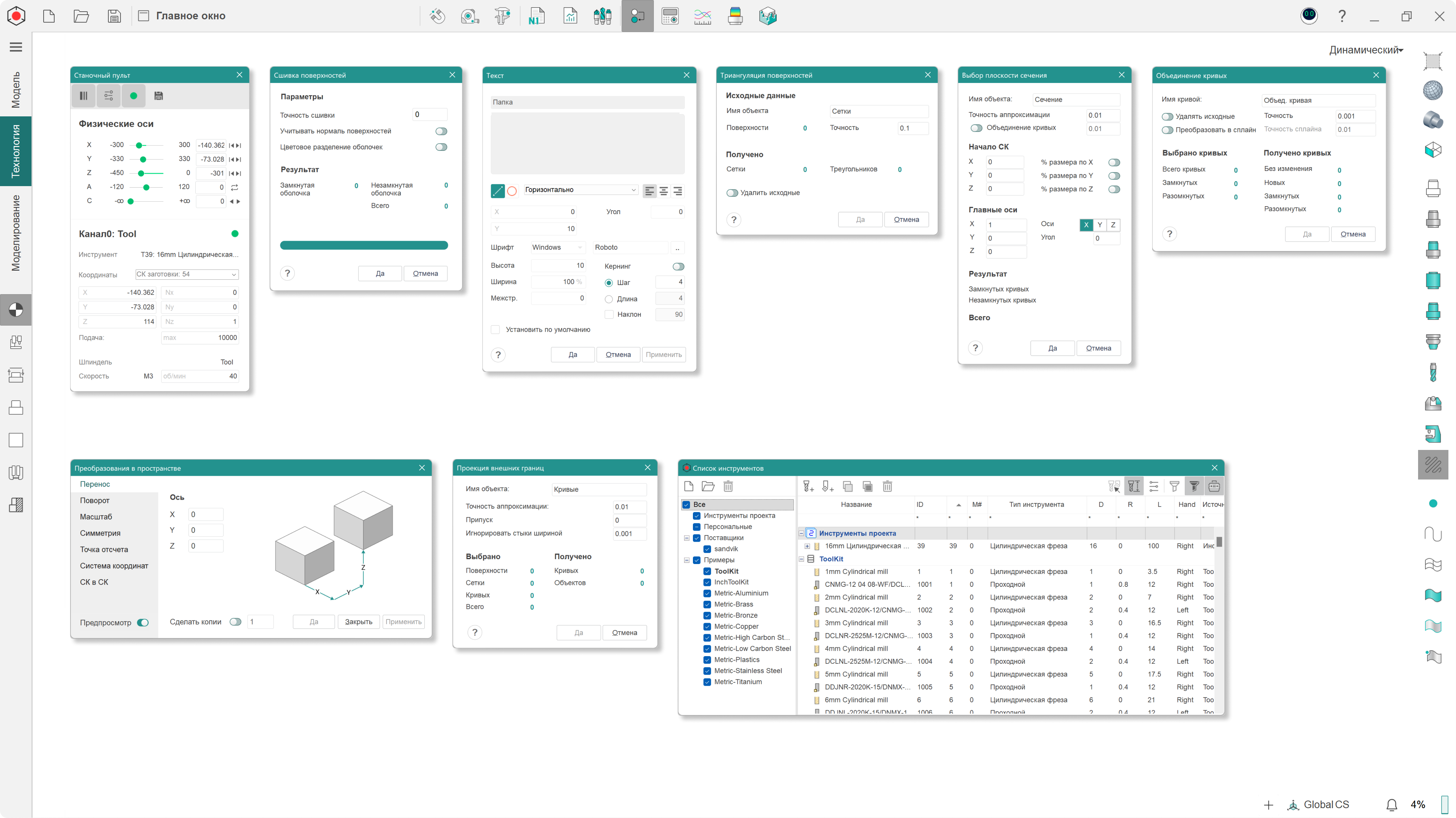Uncheck the Metric-Brass checkbox
Image resolution: width=1456 pixels, height=818 pixels.
pyautogui.click(x=707, y=605)
